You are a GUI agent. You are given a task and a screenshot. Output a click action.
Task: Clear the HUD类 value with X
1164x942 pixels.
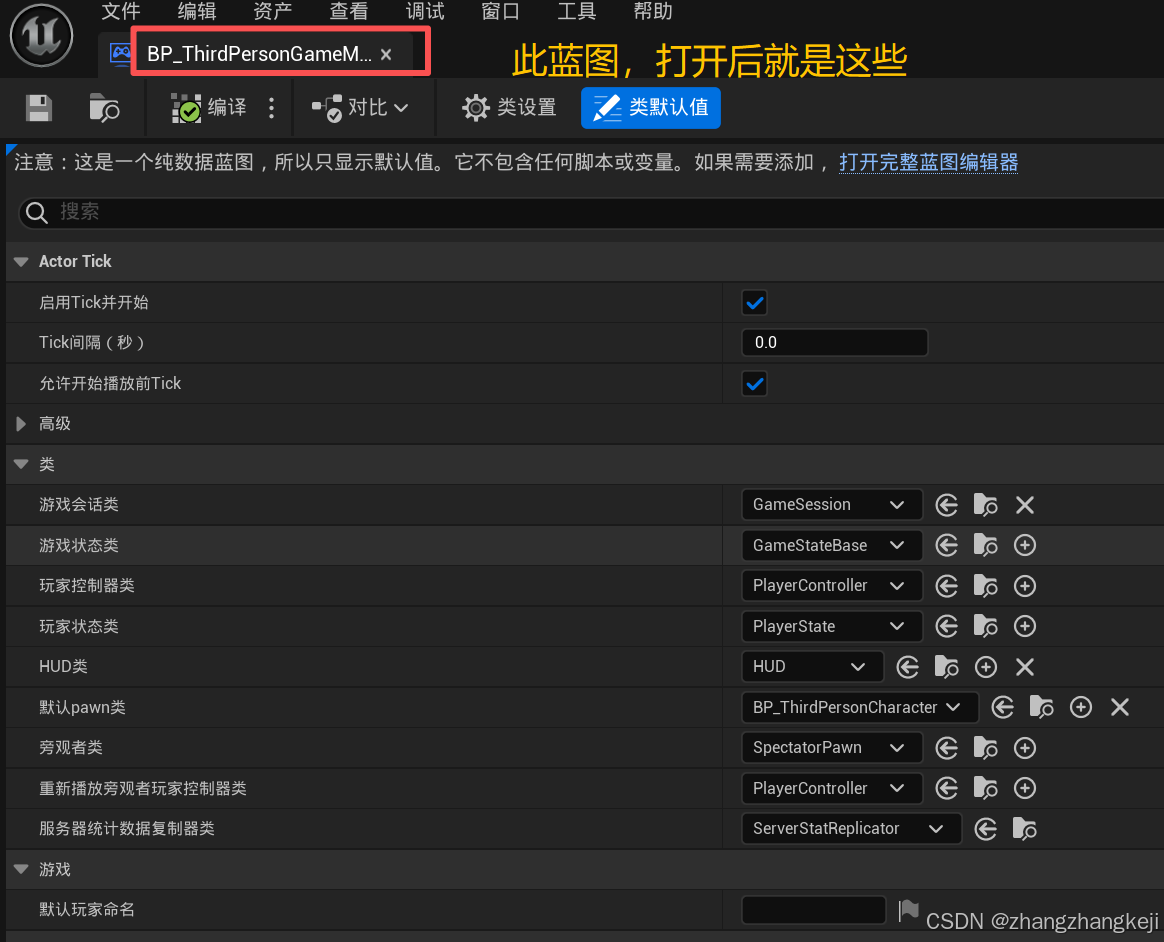(1024, 667)
